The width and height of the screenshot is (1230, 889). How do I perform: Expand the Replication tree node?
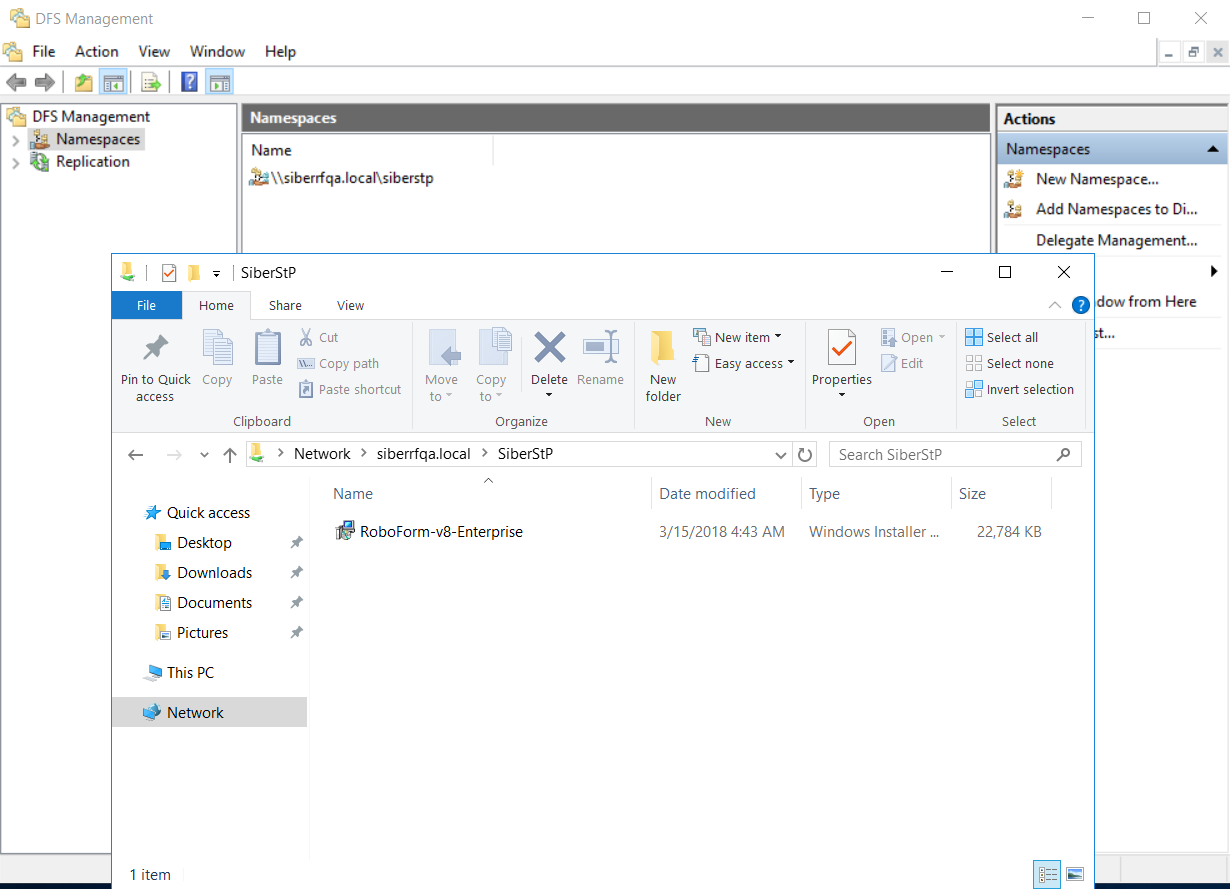(x=15, y=163)
